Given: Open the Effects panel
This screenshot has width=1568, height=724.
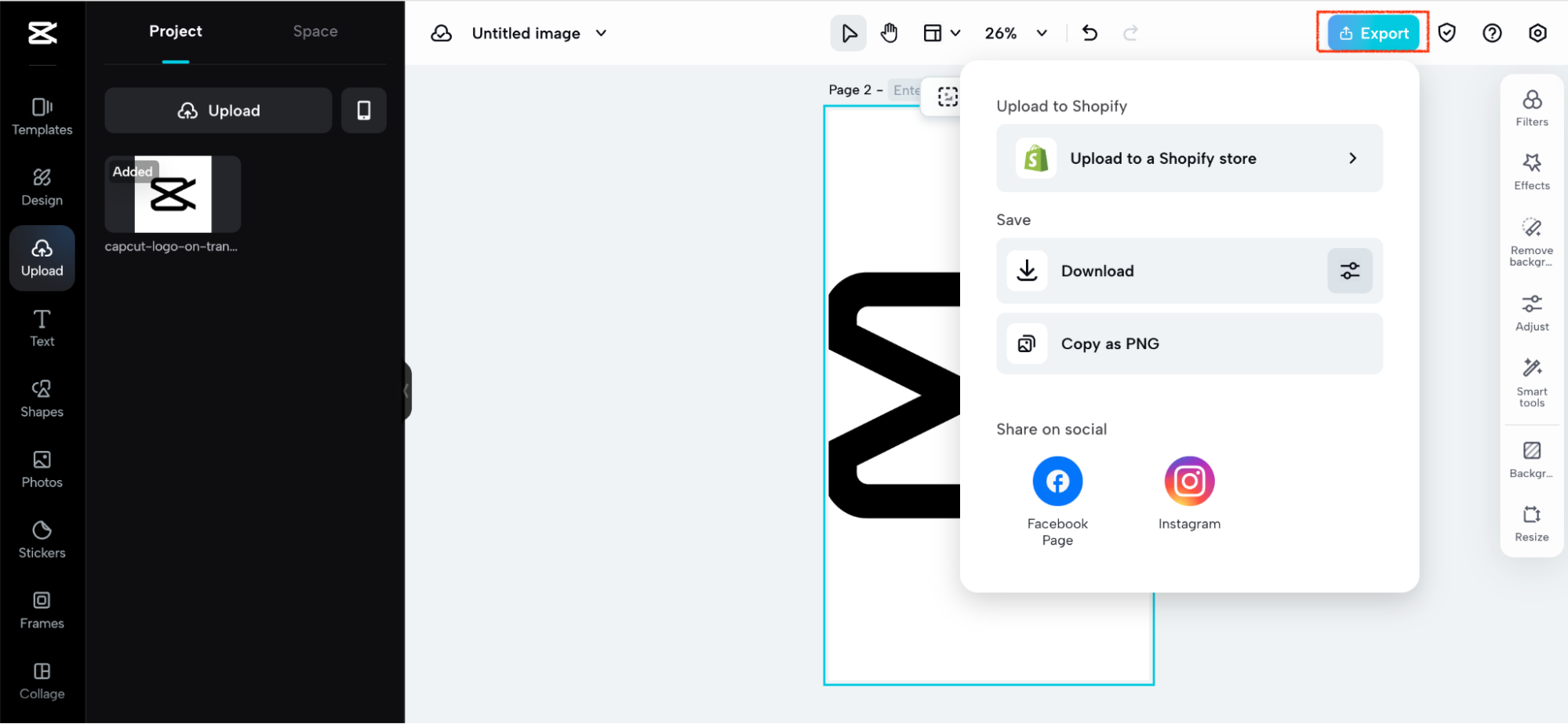Looking at the screenshot, I should click(1532, 172).
